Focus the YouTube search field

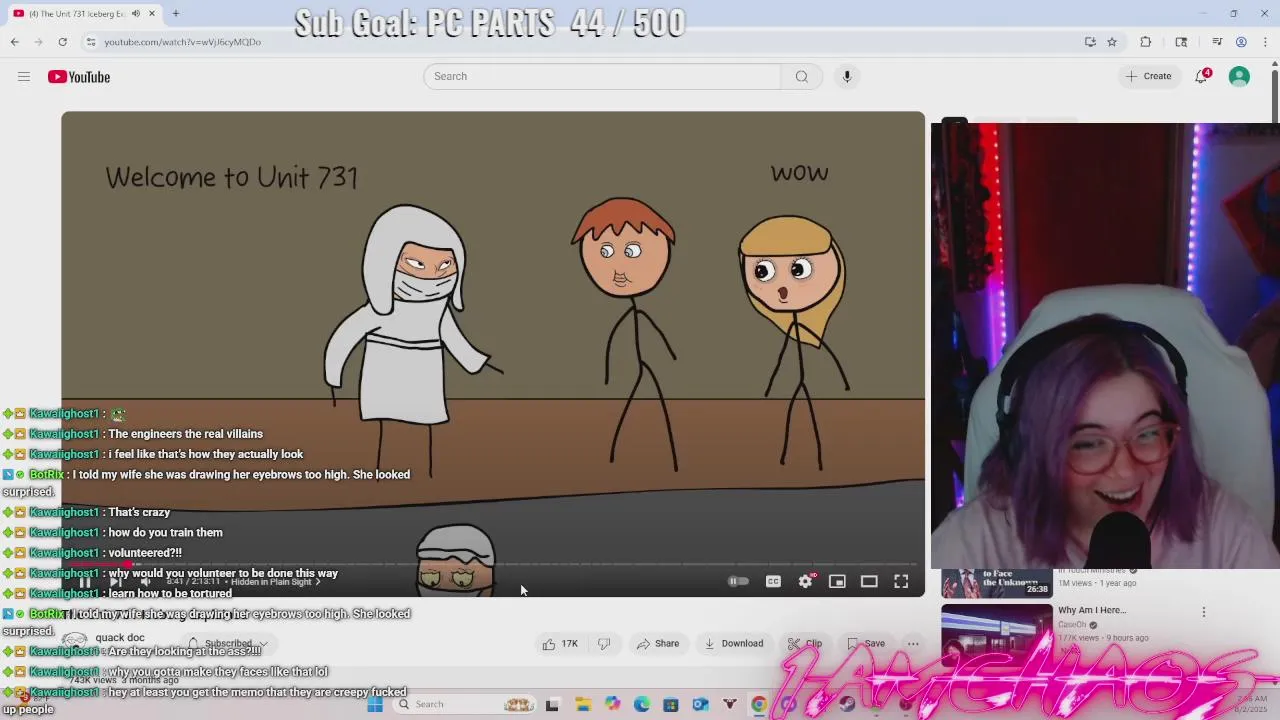click(603, 76)
